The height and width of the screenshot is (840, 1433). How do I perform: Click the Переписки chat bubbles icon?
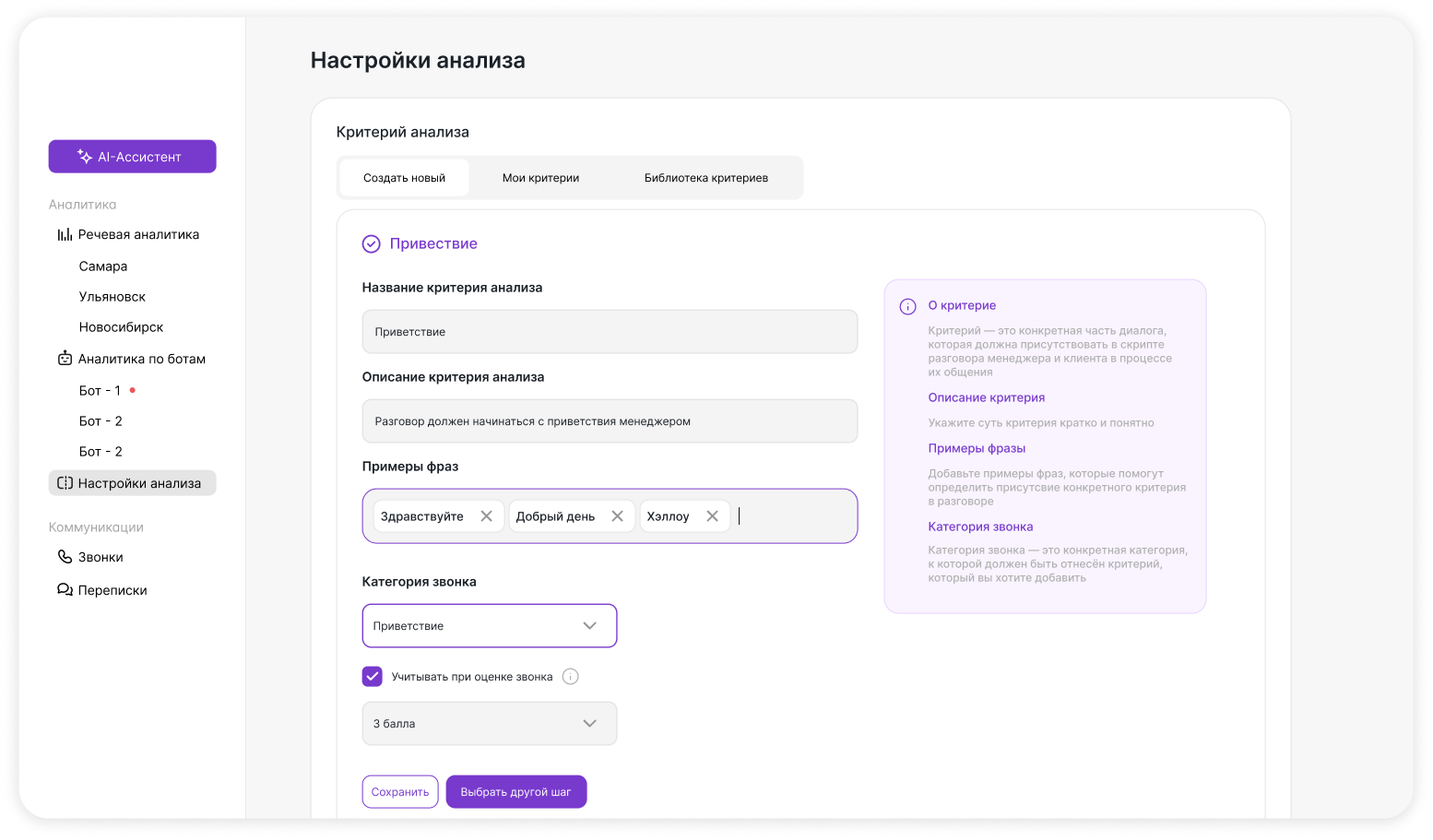tap(65, 590)
